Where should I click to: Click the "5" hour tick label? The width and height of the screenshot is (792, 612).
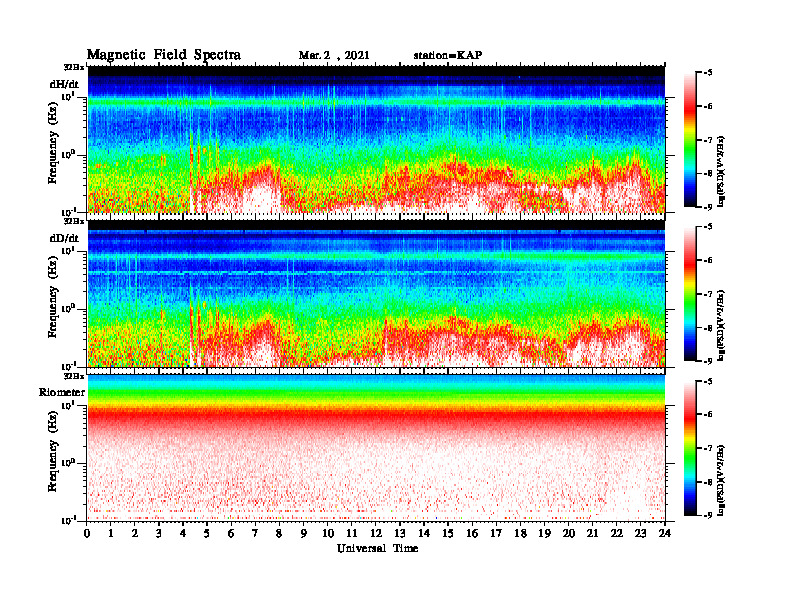[207, 533]
